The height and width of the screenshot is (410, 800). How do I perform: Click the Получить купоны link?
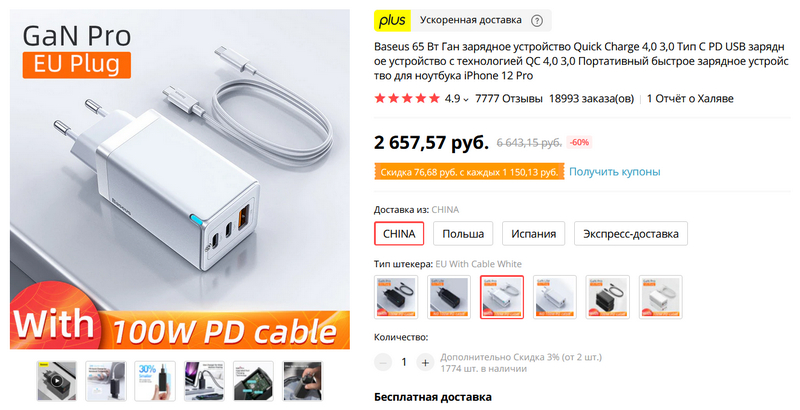pyautogui.click(x=614, y=172)
